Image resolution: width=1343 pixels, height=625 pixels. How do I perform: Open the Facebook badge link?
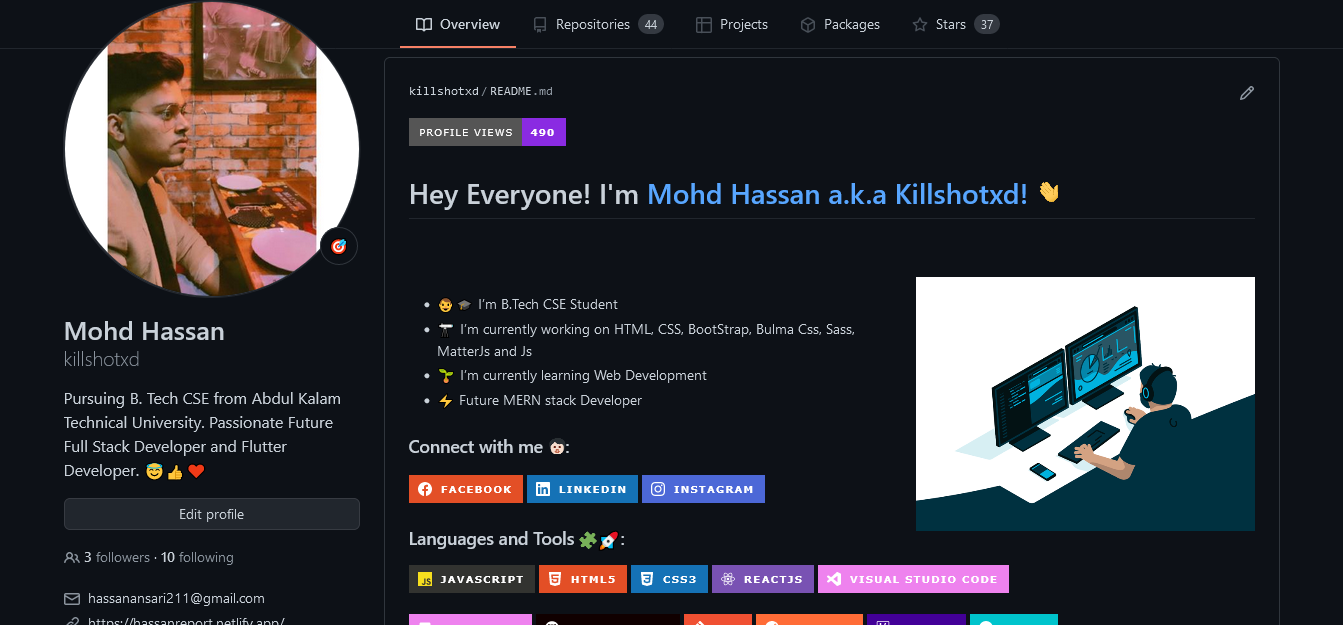[x=465, y=489]
